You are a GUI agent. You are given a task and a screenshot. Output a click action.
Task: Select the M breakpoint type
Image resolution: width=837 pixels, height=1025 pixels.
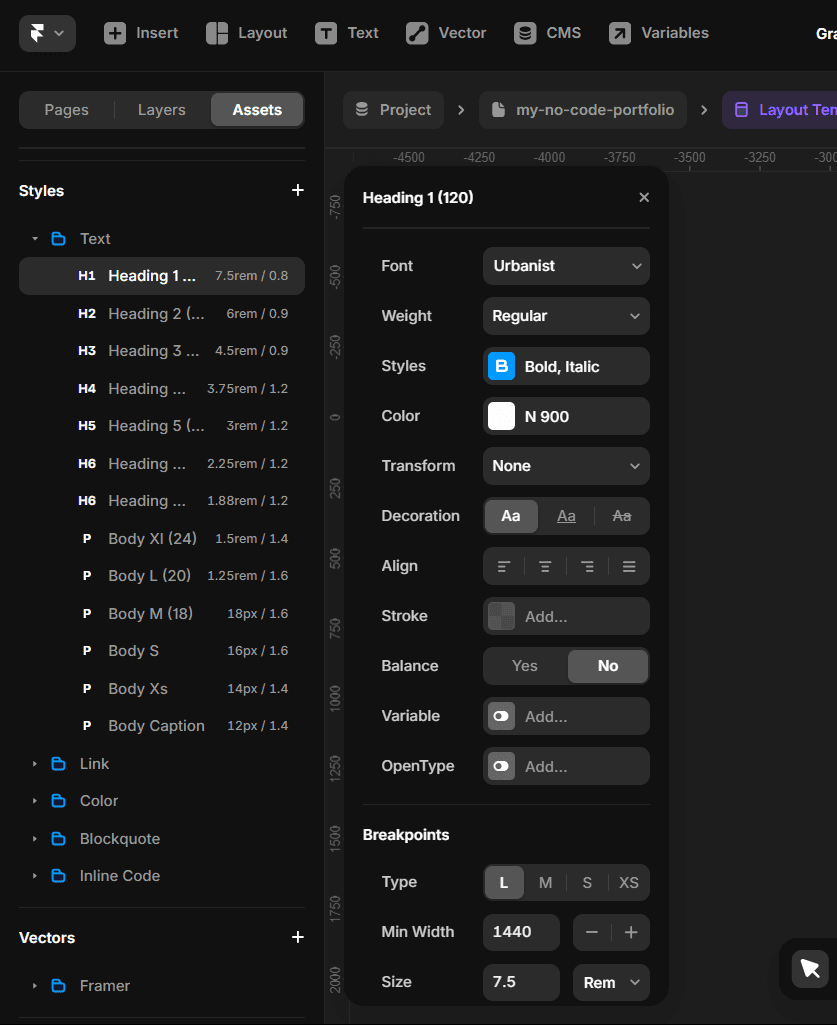click(x=545, y=882)
